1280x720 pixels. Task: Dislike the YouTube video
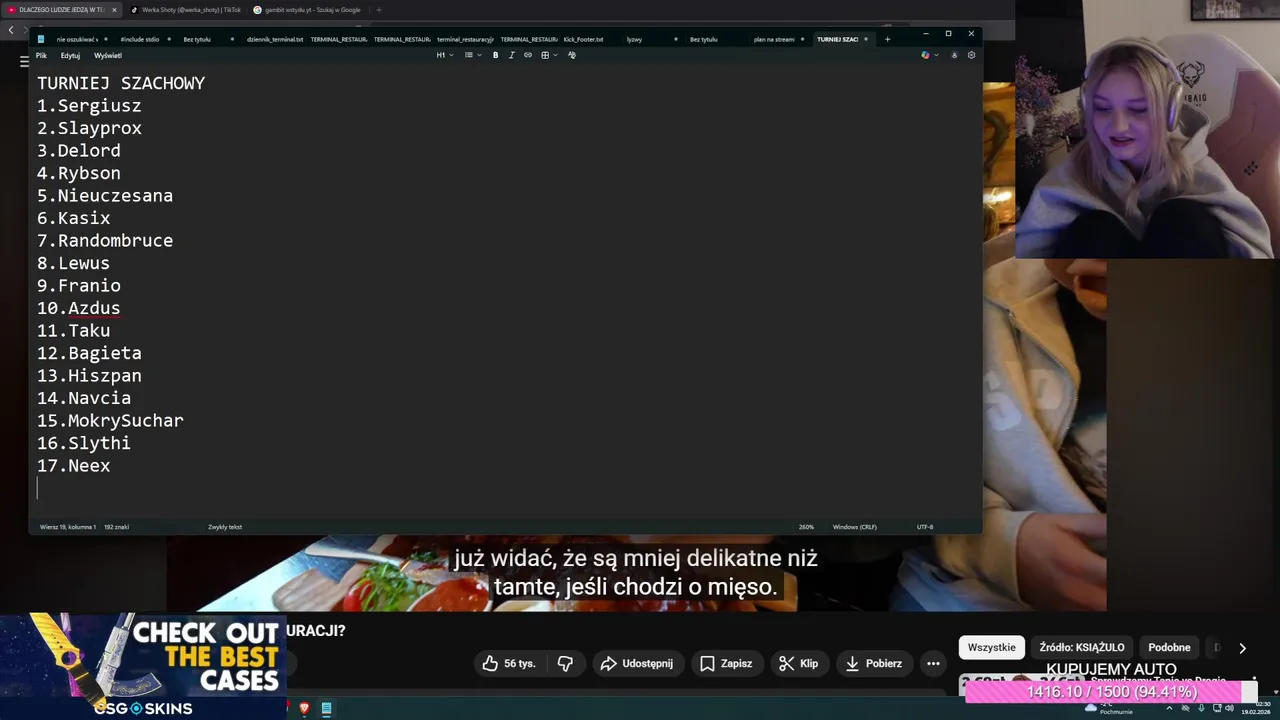(x=565, y=663)
